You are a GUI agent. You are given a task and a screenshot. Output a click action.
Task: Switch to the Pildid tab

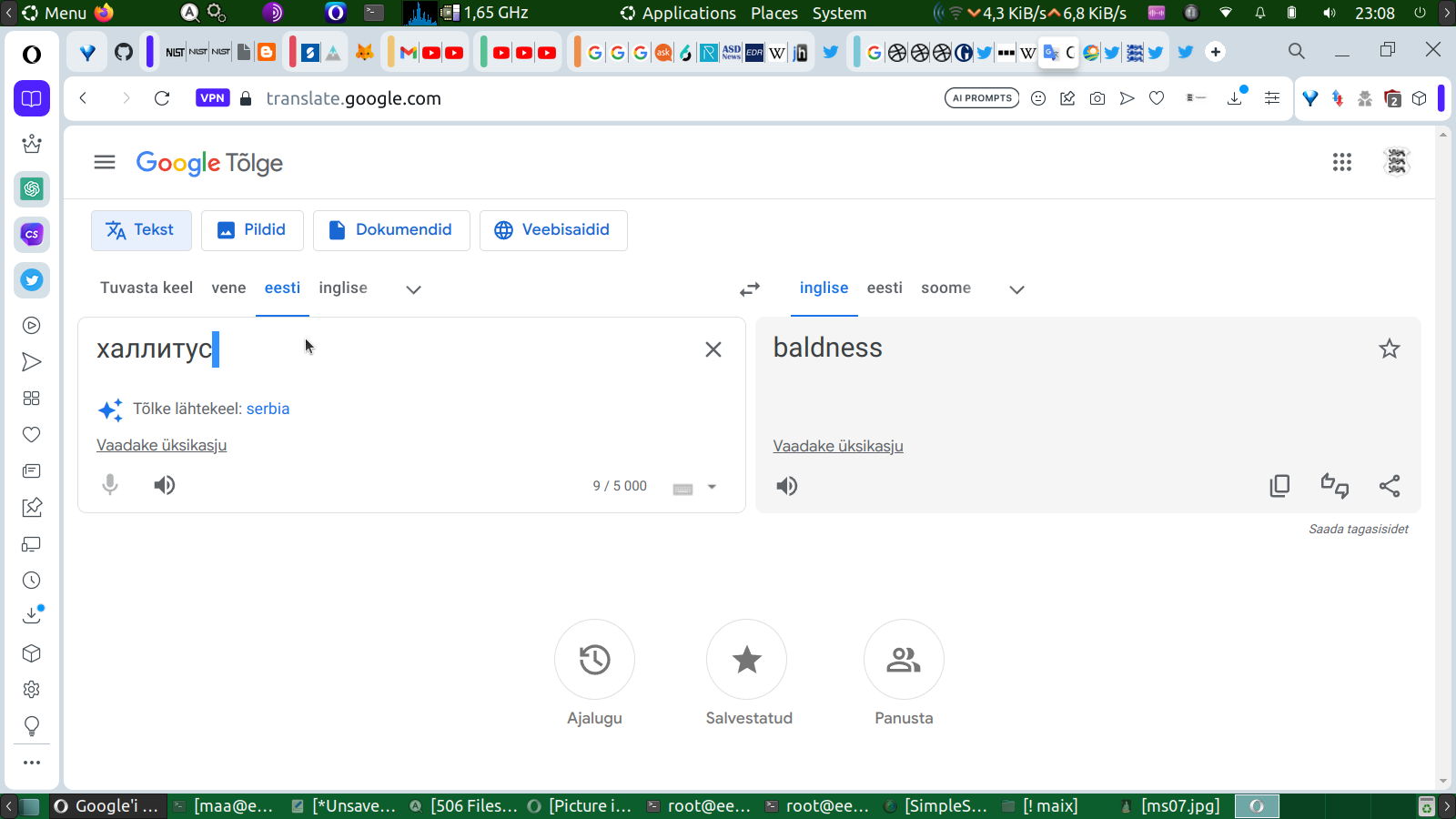(x=252, y=230)
